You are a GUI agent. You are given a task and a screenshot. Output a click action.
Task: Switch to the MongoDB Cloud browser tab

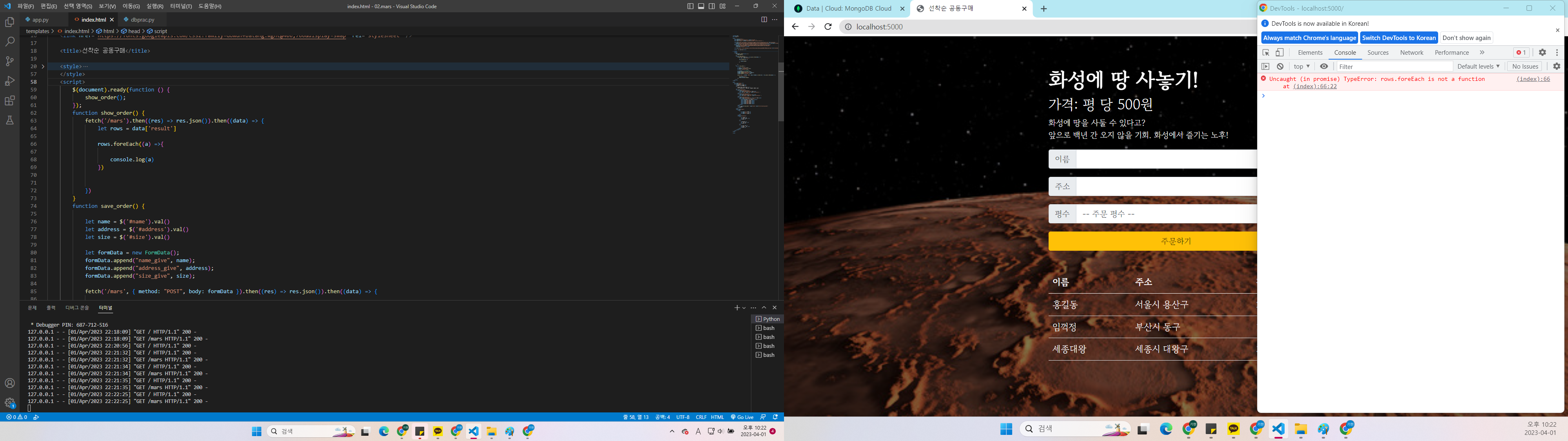click(849, 9)
